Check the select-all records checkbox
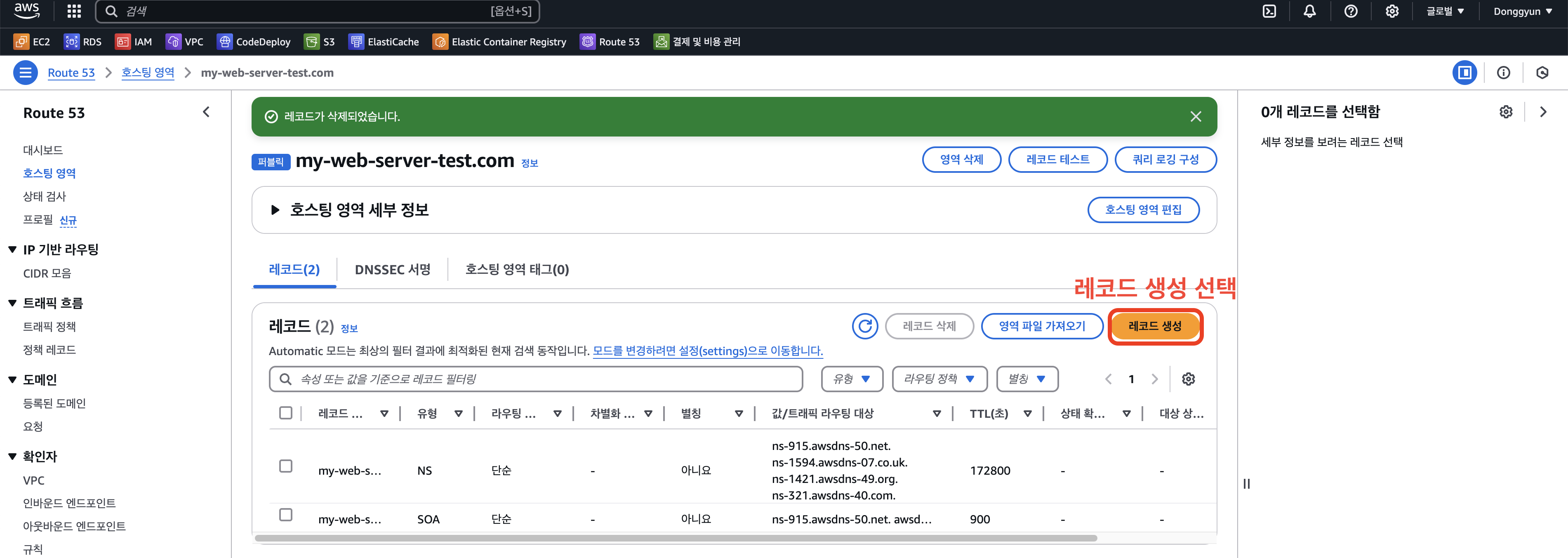 coord(285,413)
